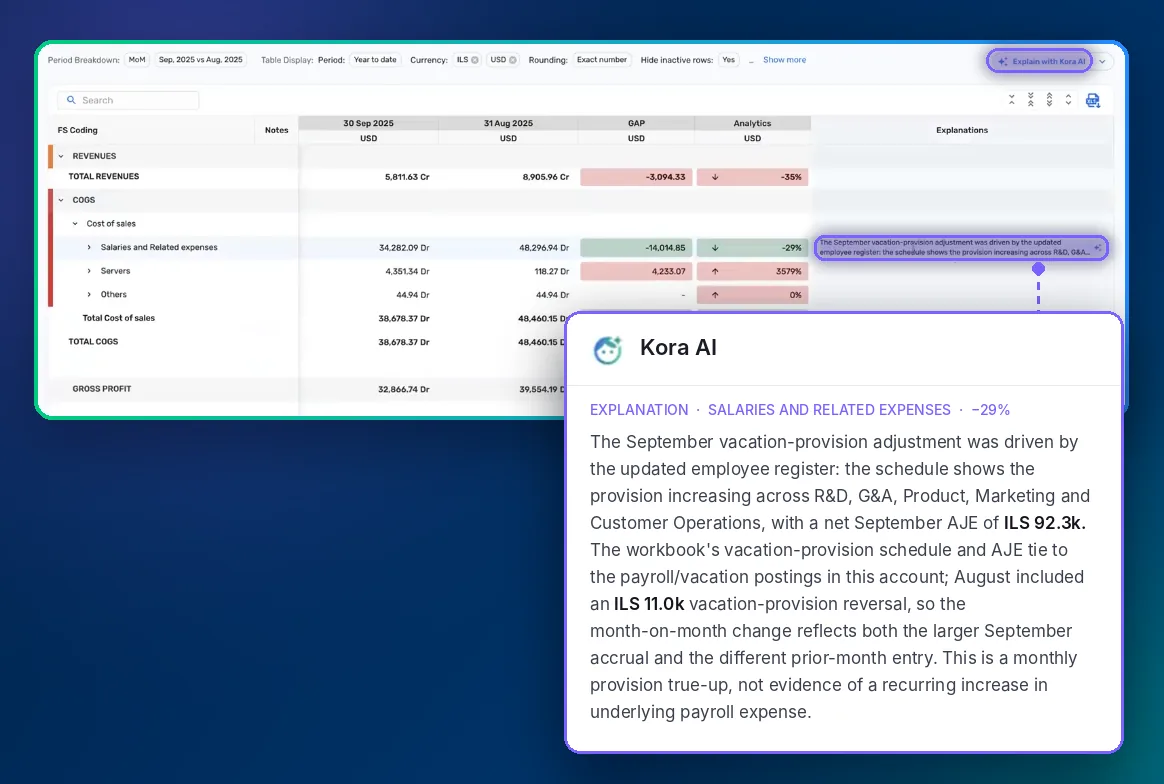Click down arrow in Total Revenues analytics
Screen dimensions: 1164x784
click(x=715, y=177)
